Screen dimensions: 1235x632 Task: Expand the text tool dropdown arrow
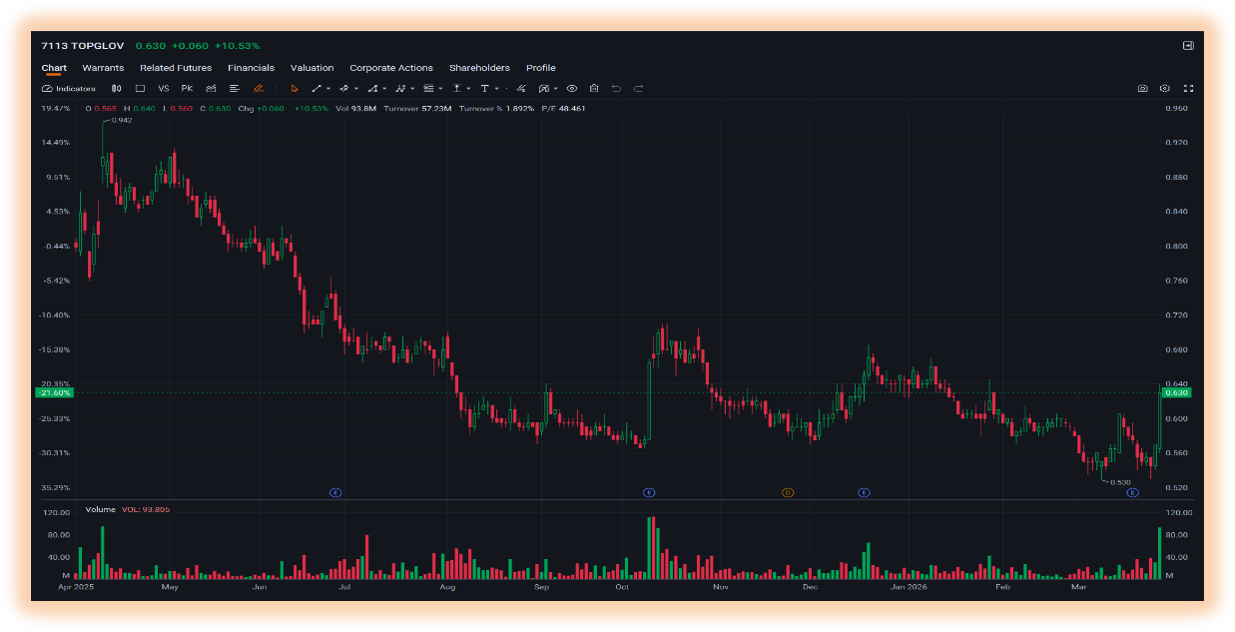(x=497, y=89)
